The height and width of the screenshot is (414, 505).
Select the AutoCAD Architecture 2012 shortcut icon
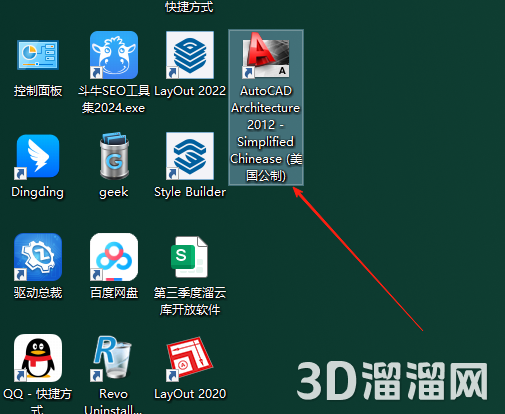(x=266, y=55)
